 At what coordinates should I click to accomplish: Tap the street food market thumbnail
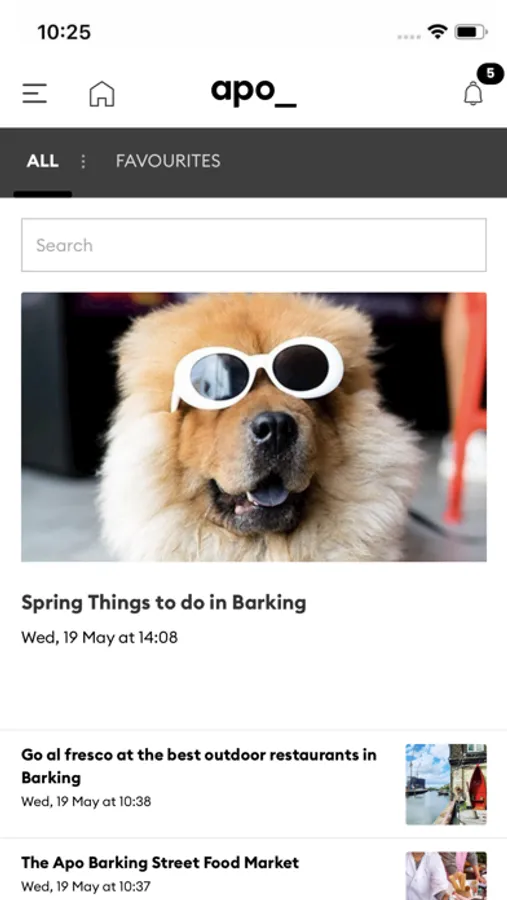[446, 876]
